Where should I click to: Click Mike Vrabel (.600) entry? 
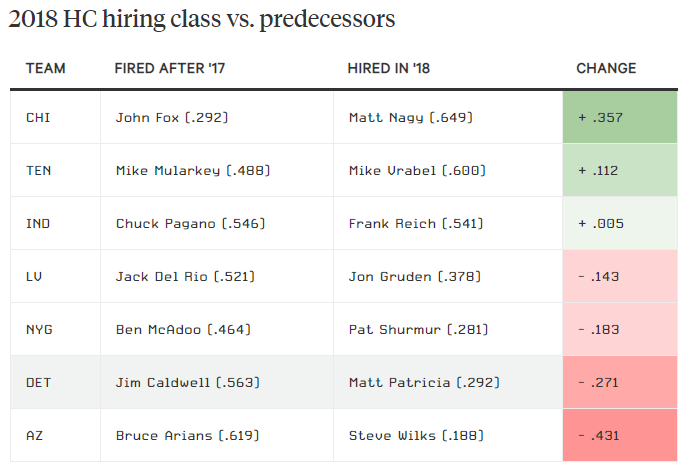click(416, 171)
